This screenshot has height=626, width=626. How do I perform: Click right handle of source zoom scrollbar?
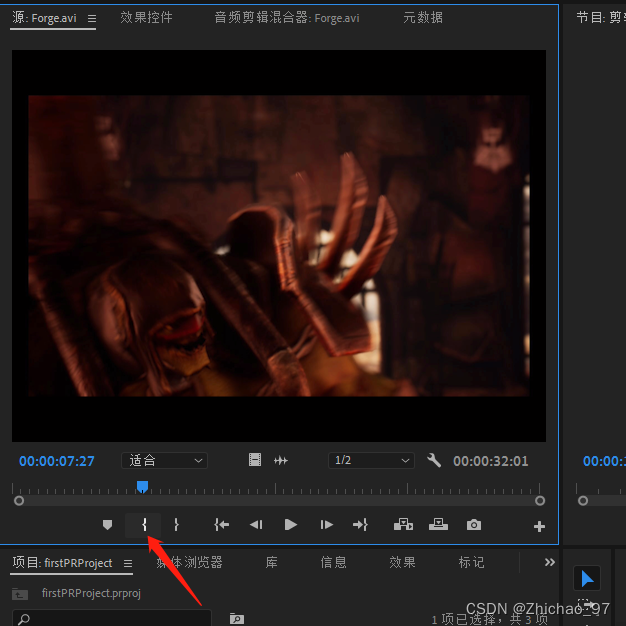pyautogui.click(x=540, y=501)
